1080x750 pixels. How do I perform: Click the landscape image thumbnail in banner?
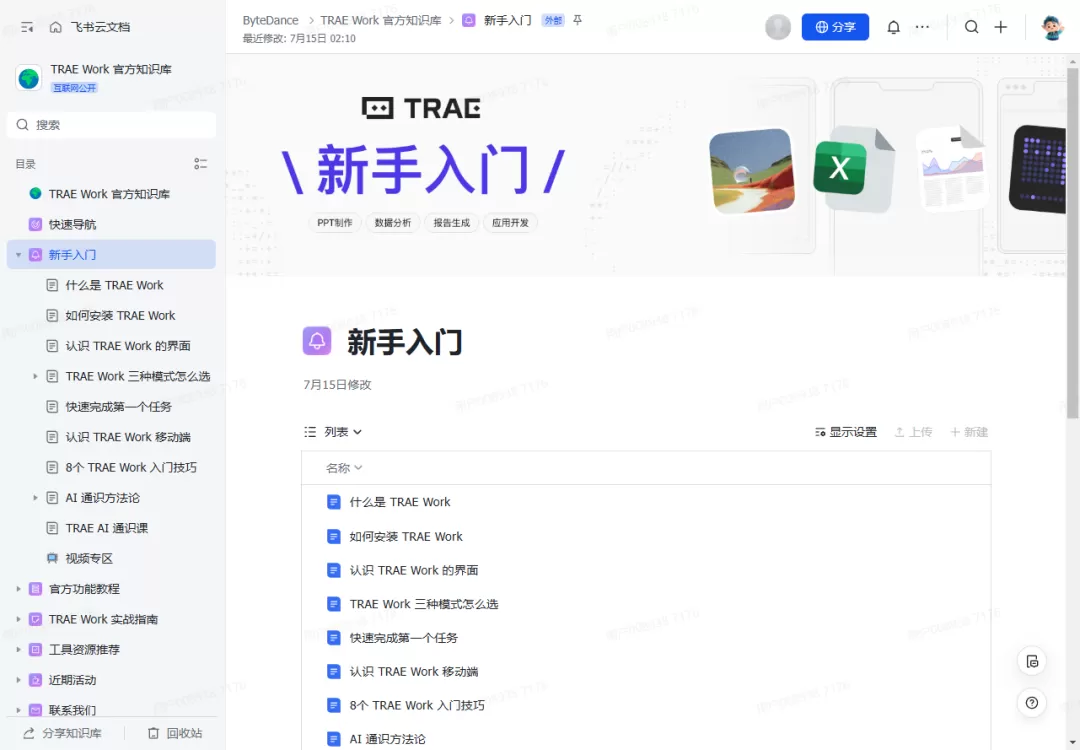pyautogui.click(x=751, y=170)
